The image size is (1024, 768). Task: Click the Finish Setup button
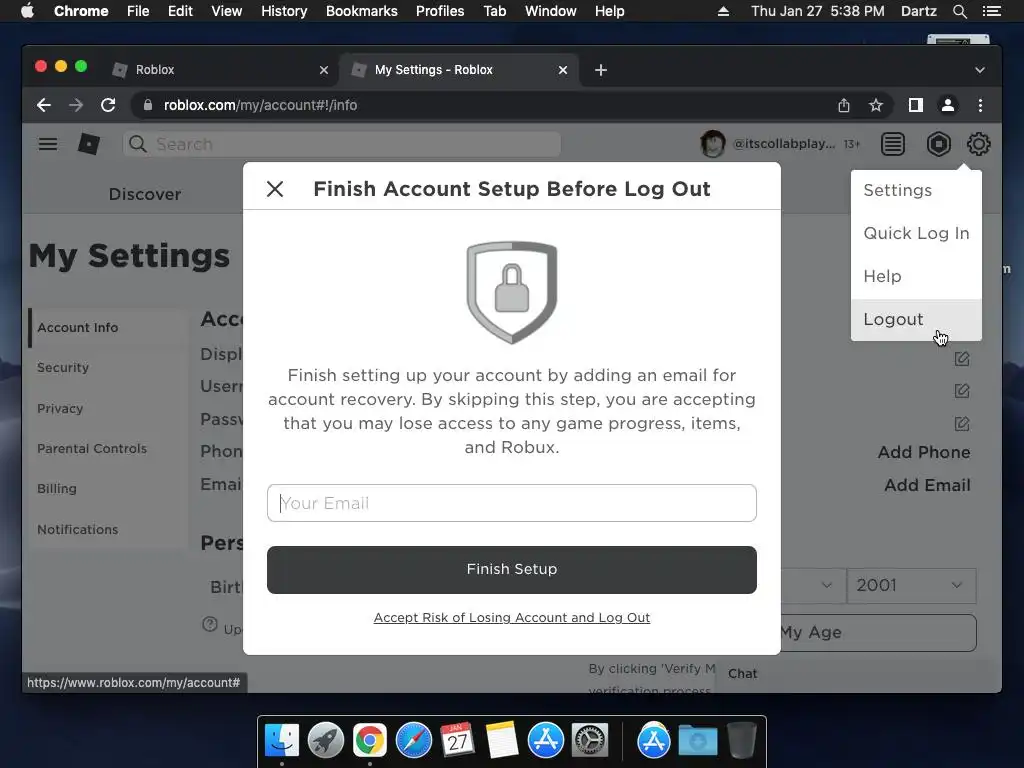(511, 569)
